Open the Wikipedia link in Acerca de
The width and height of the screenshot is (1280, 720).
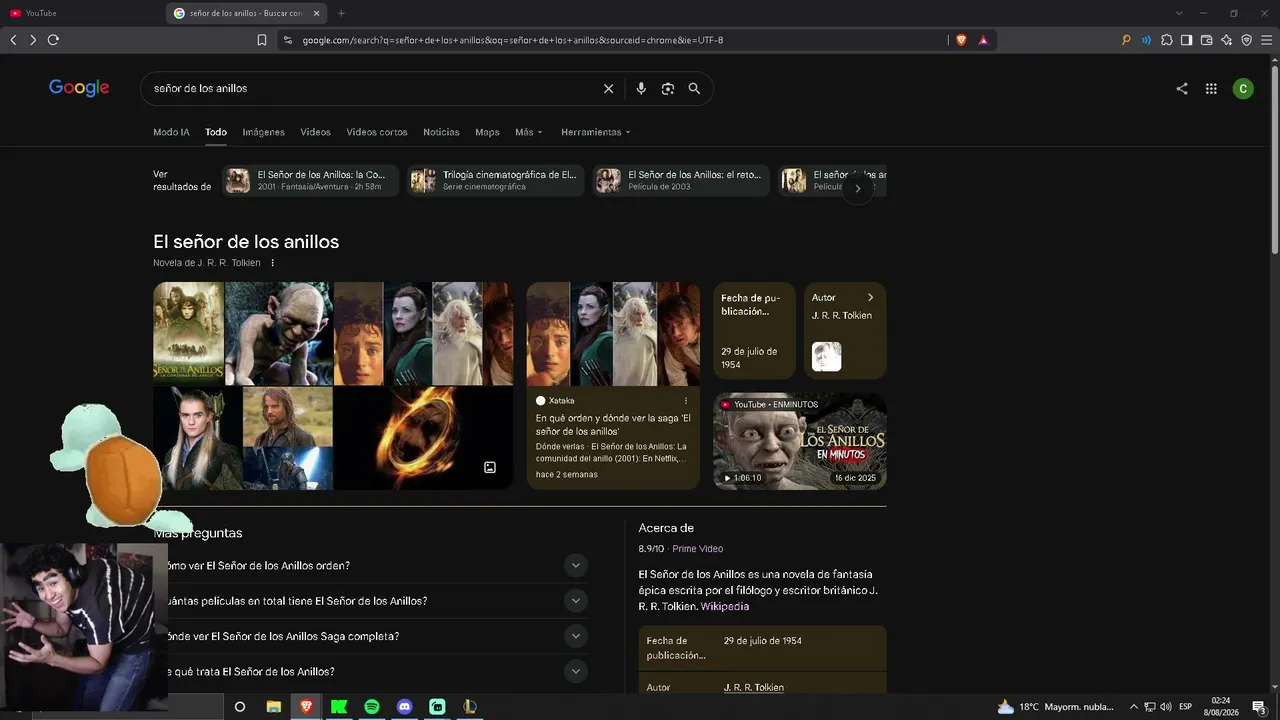point(725,607)
